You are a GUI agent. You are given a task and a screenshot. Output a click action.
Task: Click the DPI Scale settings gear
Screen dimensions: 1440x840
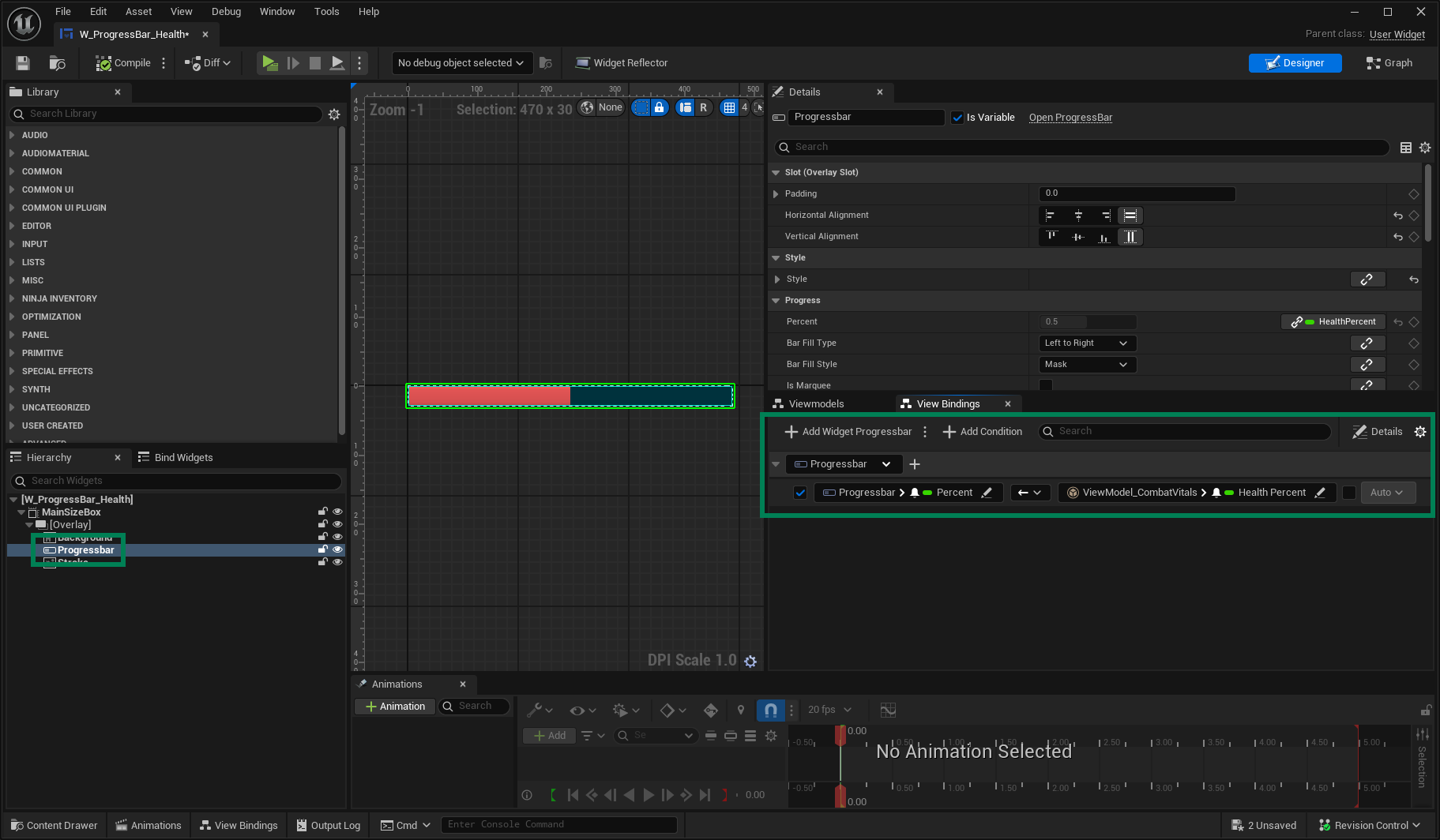pos(750,662)
